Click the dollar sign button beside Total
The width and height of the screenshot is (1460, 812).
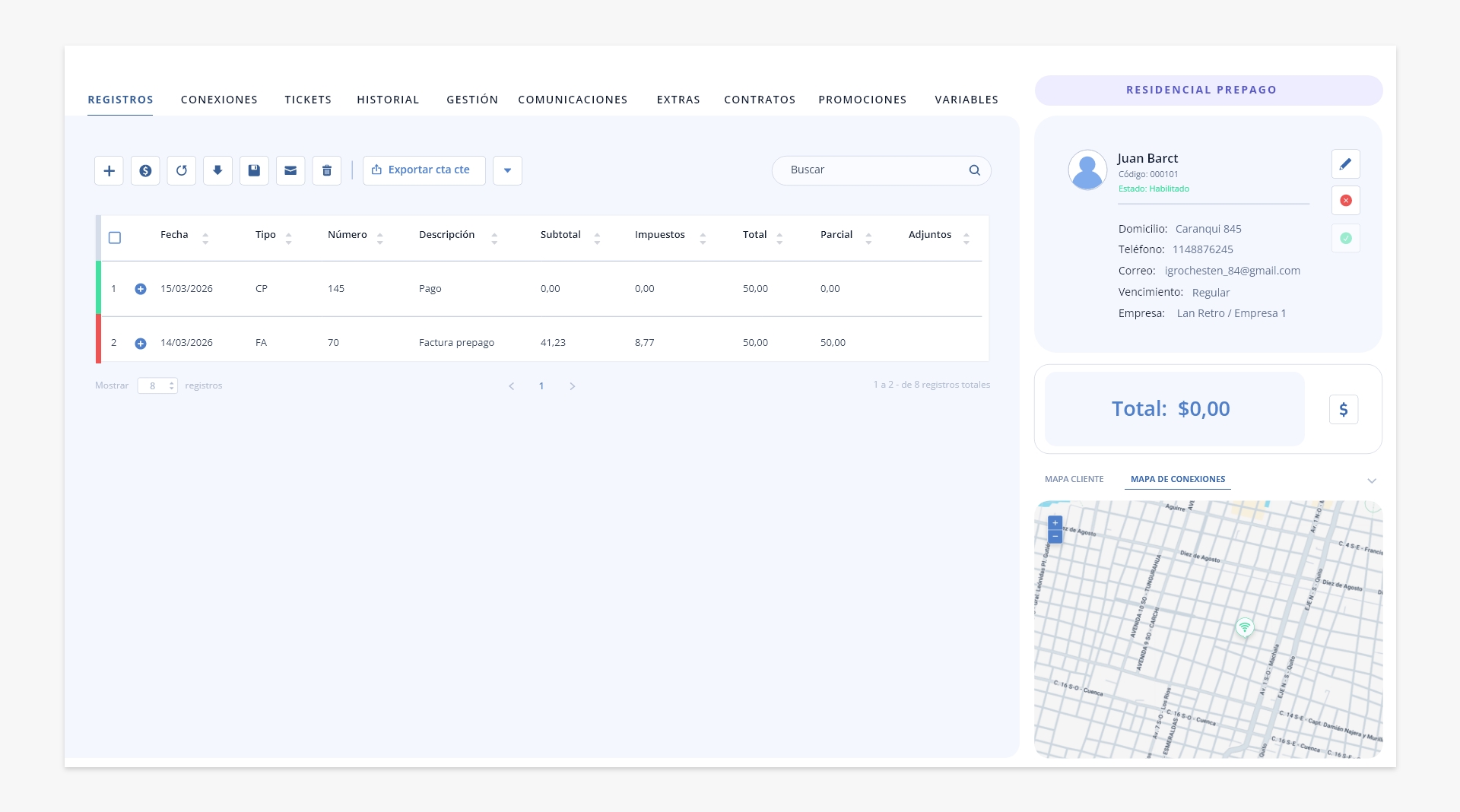pos(1344,410)
